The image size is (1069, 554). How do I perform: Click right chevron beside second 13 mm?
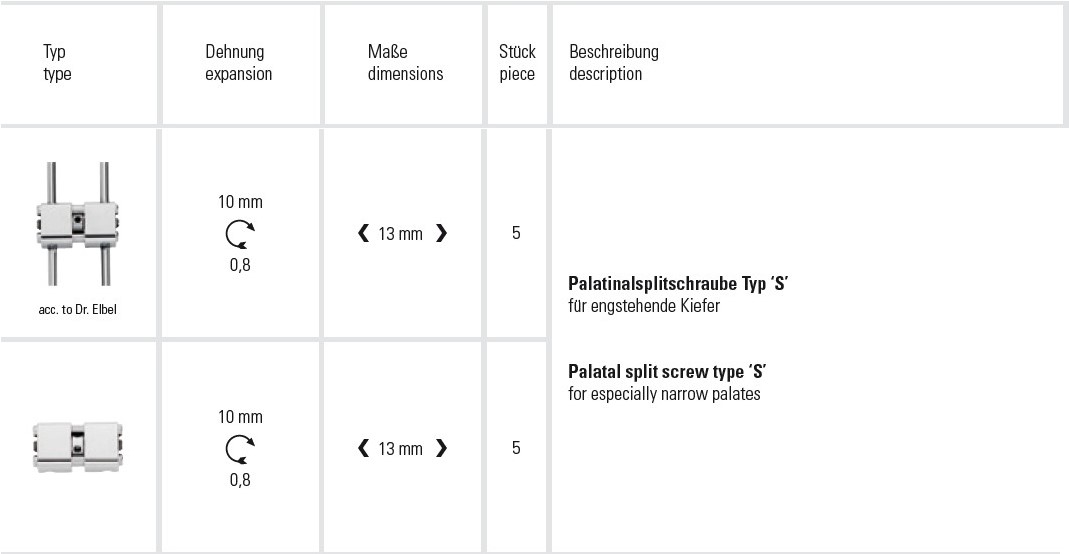tap(442, 448)
